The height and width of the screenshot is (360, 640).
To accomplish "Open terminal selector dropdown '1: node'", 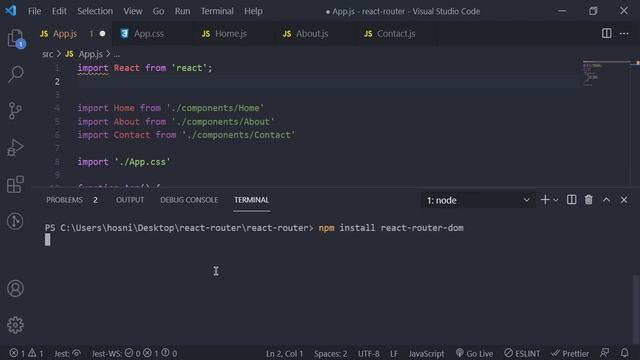I will (x=478, y=200).
